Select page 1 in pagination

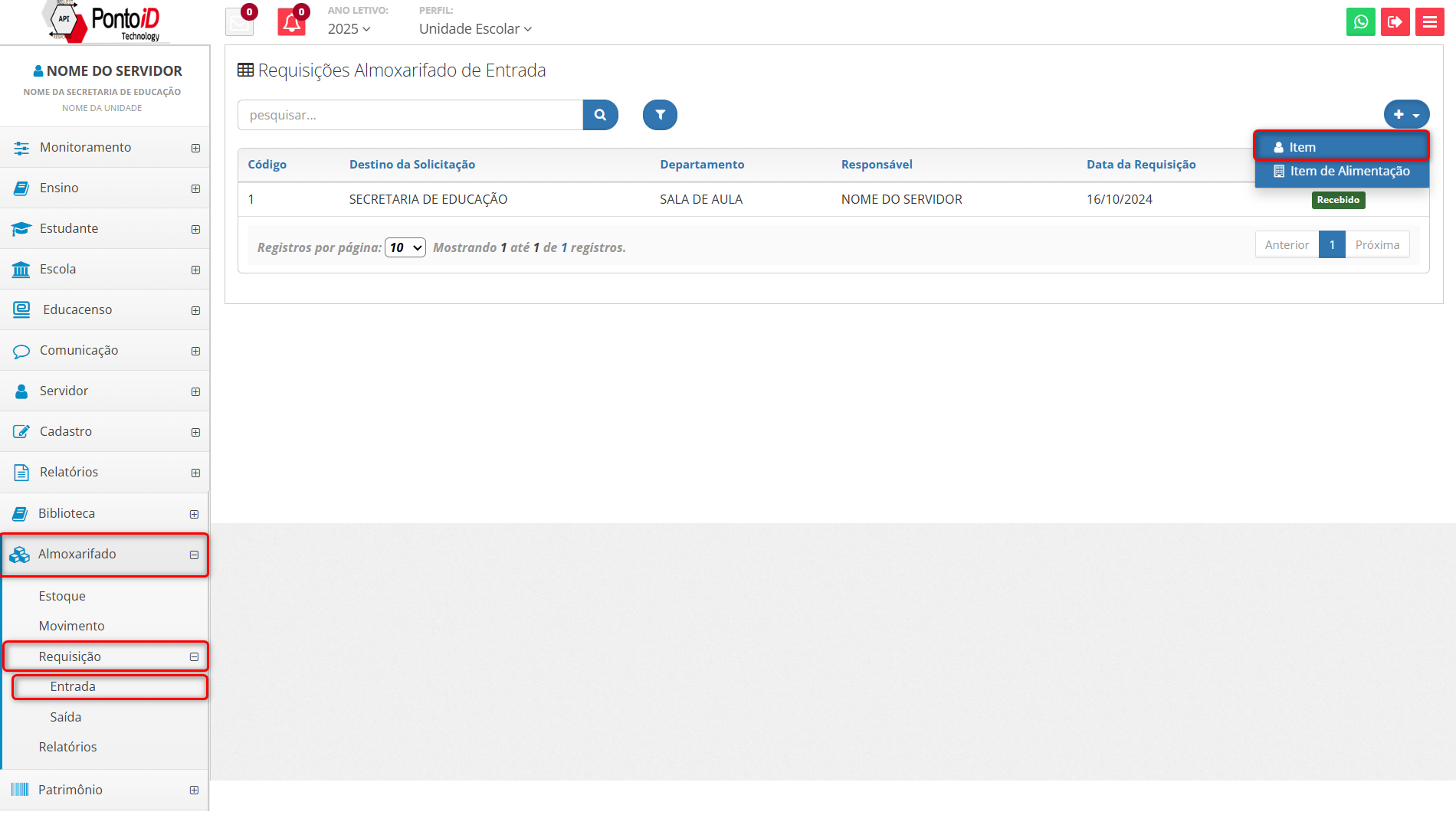(x=1332, y=245)
